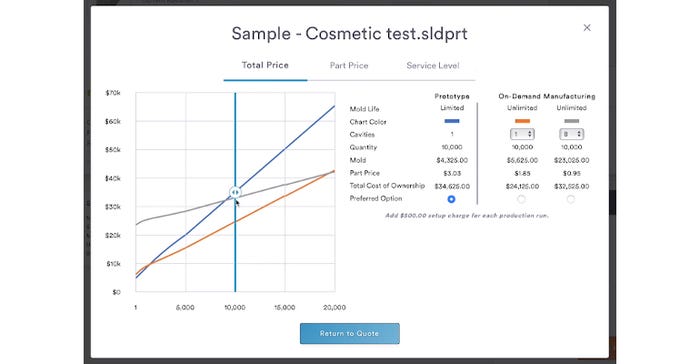Viewport: 700px width, 364px height.
Task: Select Prototype as the preferred option
Action: [x=451, y=199]
